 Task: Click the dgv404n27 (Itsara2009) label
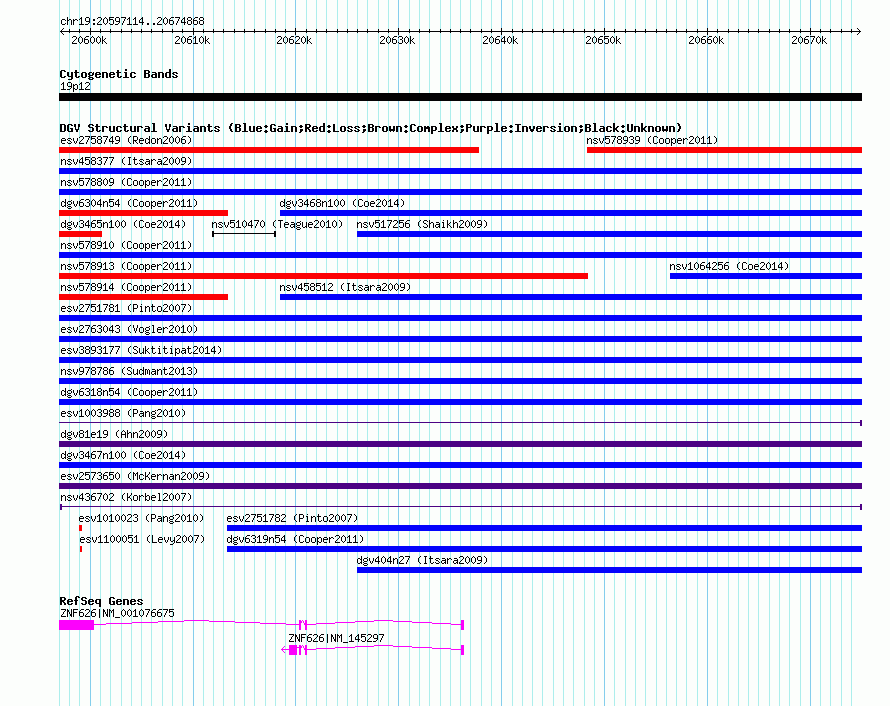422,560
